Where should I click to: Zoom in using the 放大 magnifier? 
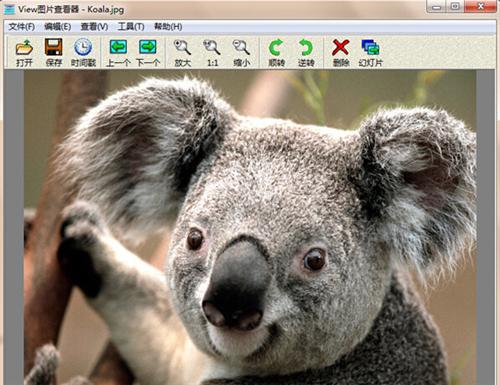(x=183, y=52)
